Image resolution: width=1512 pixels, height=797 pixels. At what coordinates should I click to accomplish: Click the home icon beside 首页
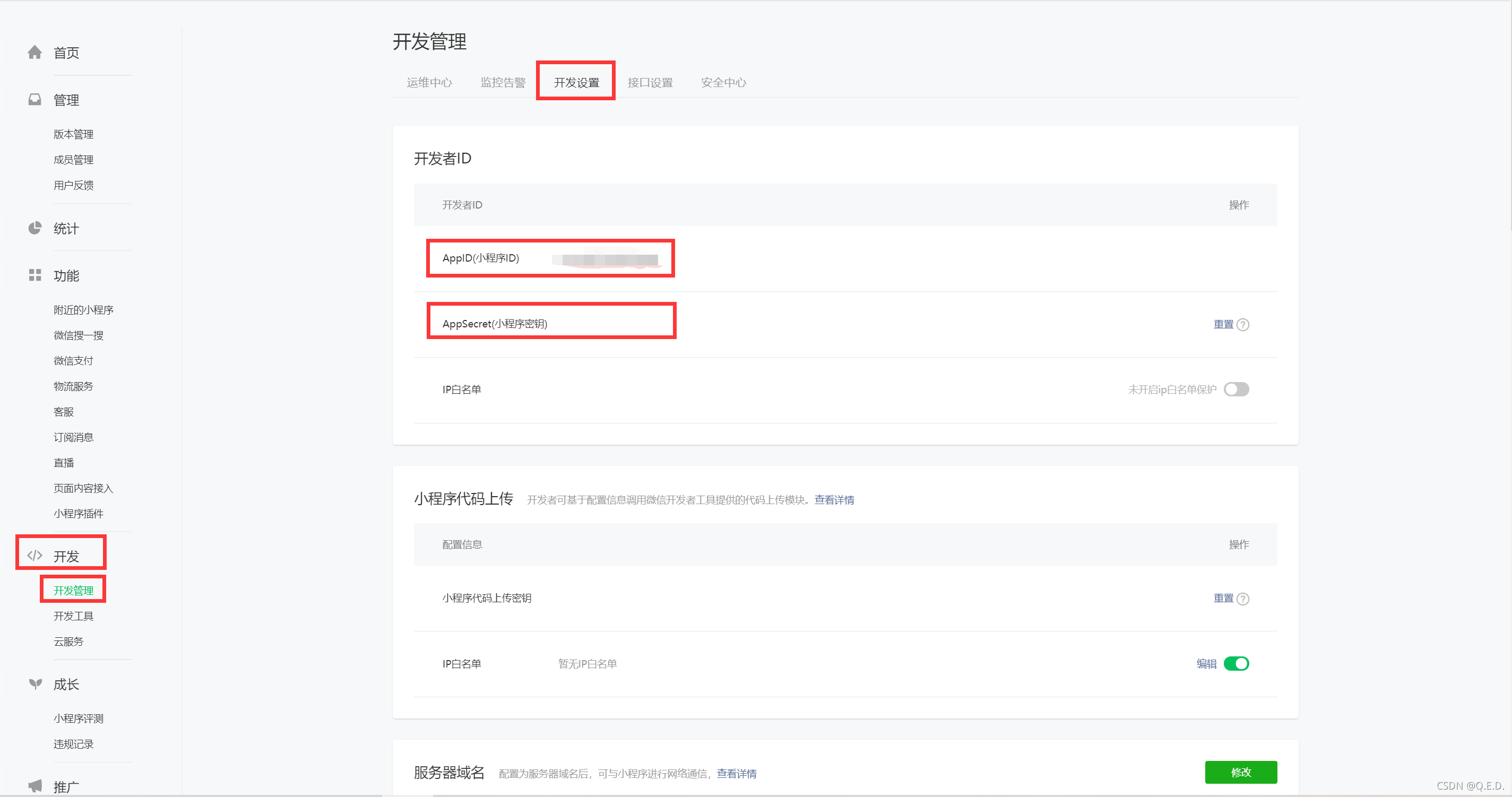coord(34,52)
